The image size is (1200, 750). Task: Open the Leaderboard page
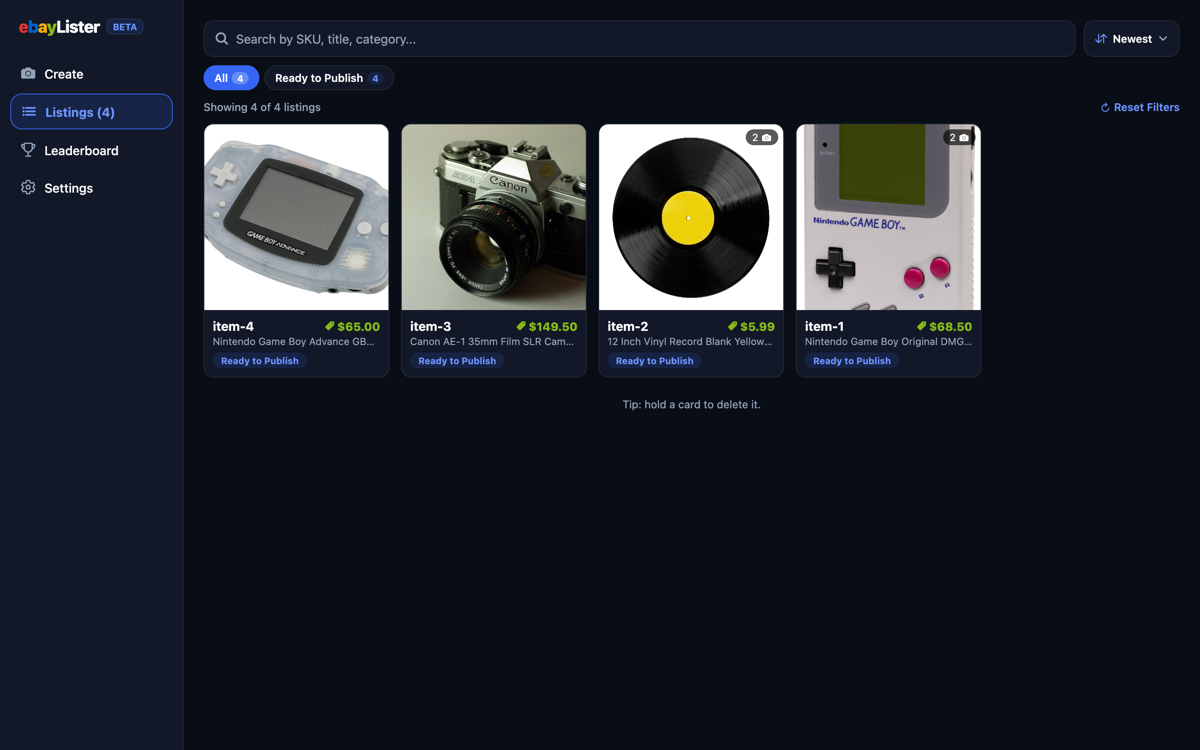tap(91, 150)
